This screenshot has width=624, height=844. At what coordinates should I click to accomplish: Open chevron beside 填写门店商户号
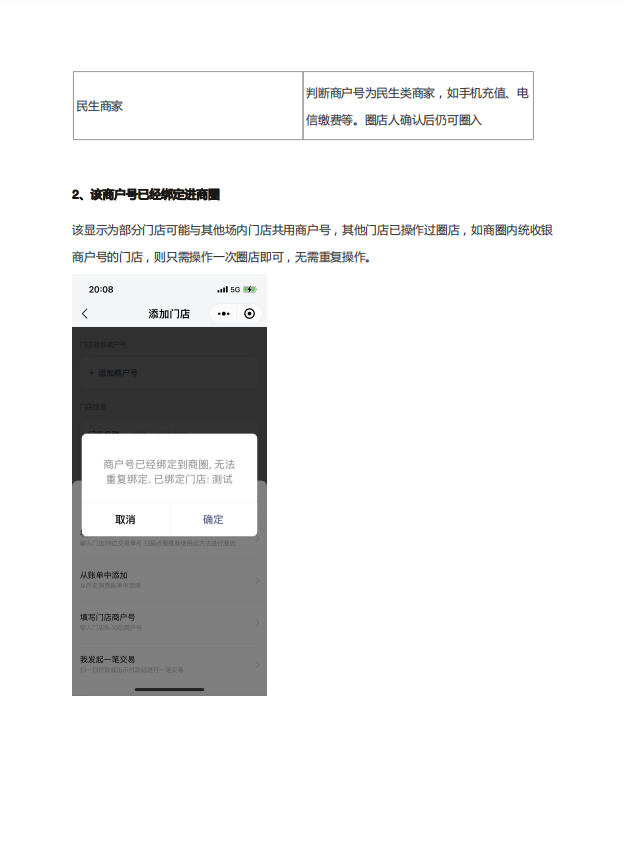(257, 622)
